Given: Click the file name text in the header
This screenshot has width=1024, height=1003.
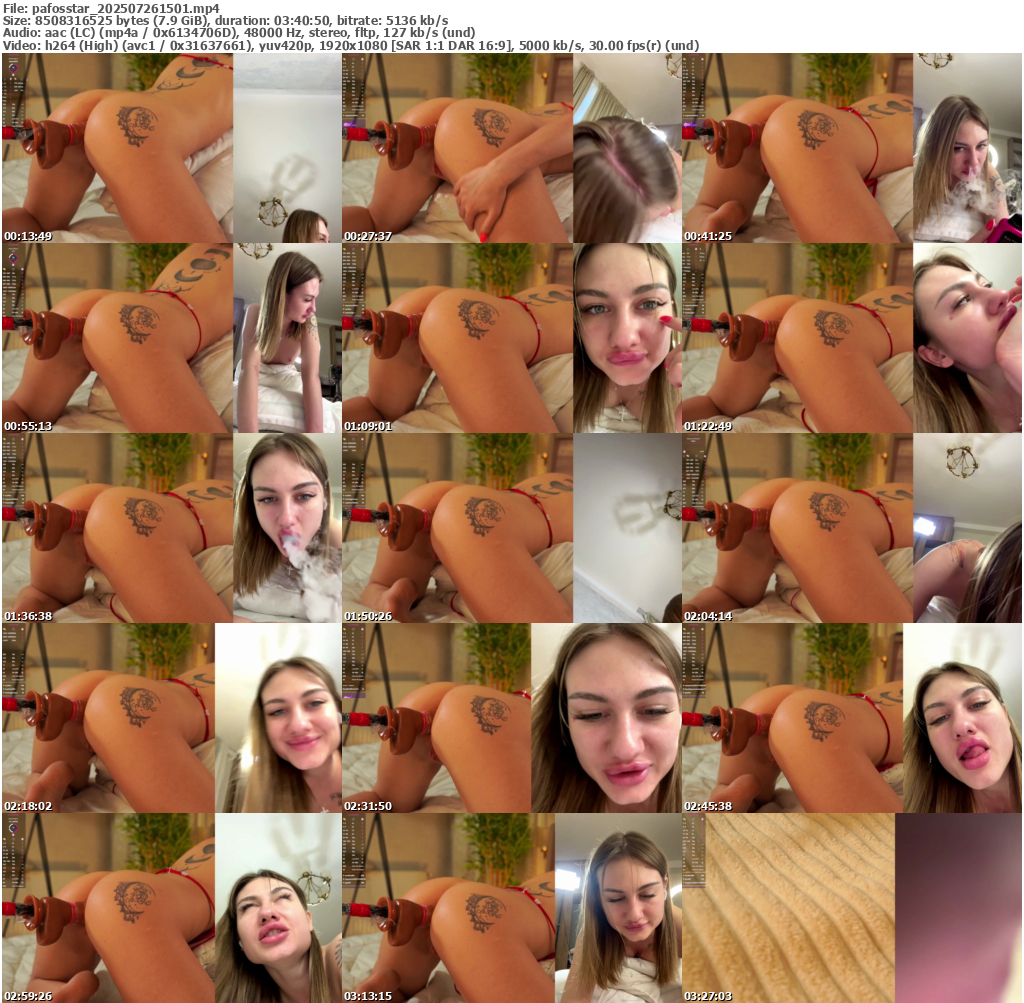Looking at the screenshot, I should pyautogui.click(x=111, y=8).
